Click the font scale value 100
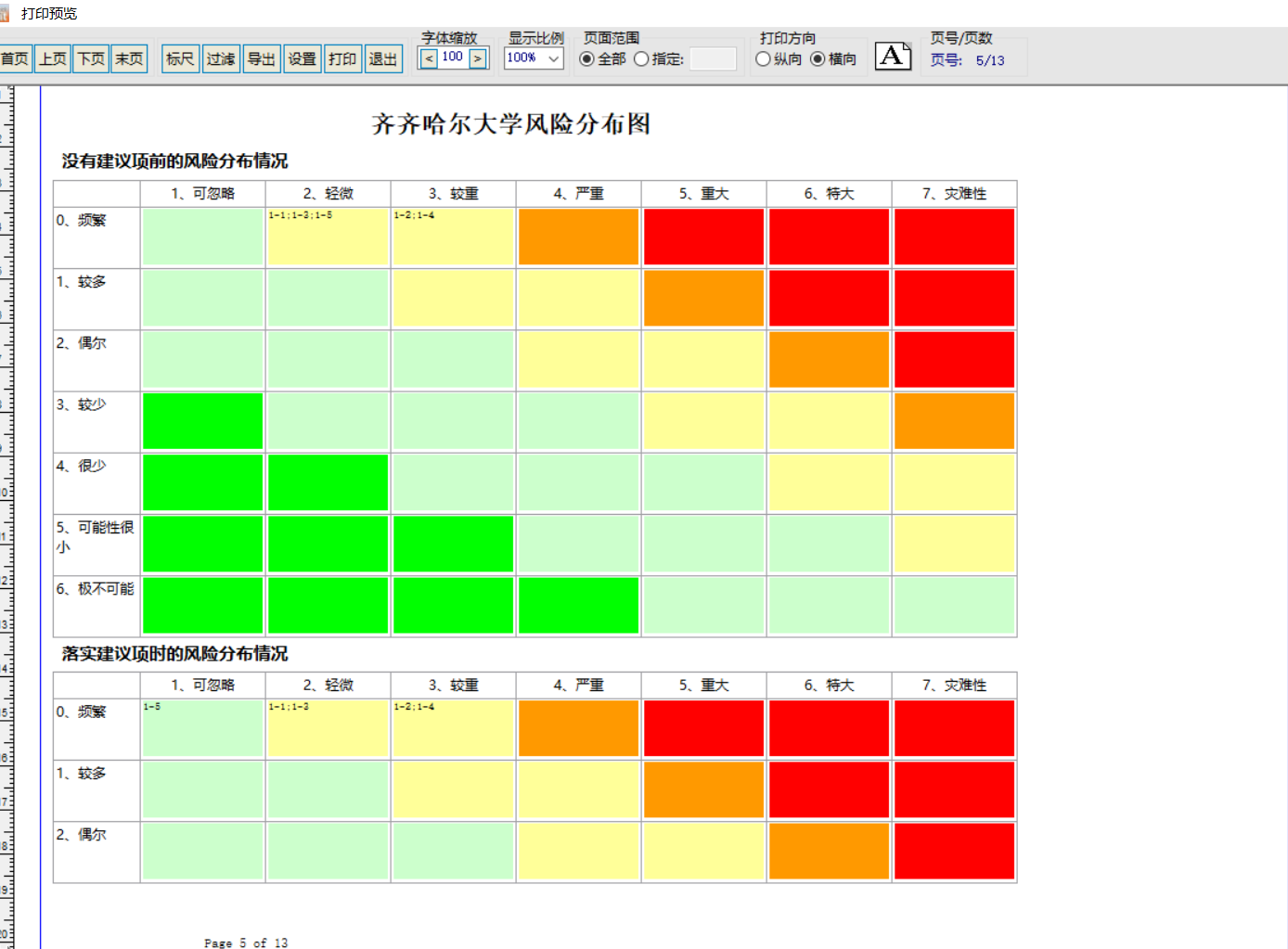This screenshot has height=949, width=1288. [x=453, y=58]
